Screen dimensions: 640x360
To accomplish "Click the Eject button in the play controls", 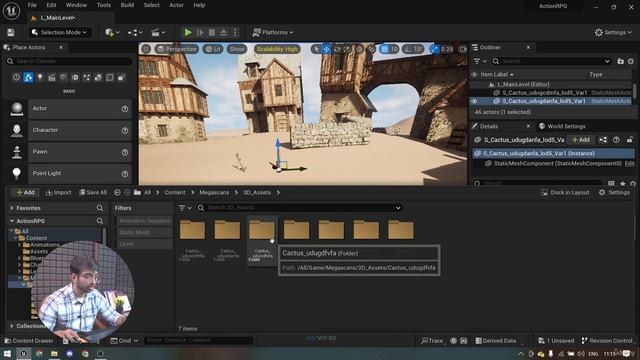I will 223,32.
